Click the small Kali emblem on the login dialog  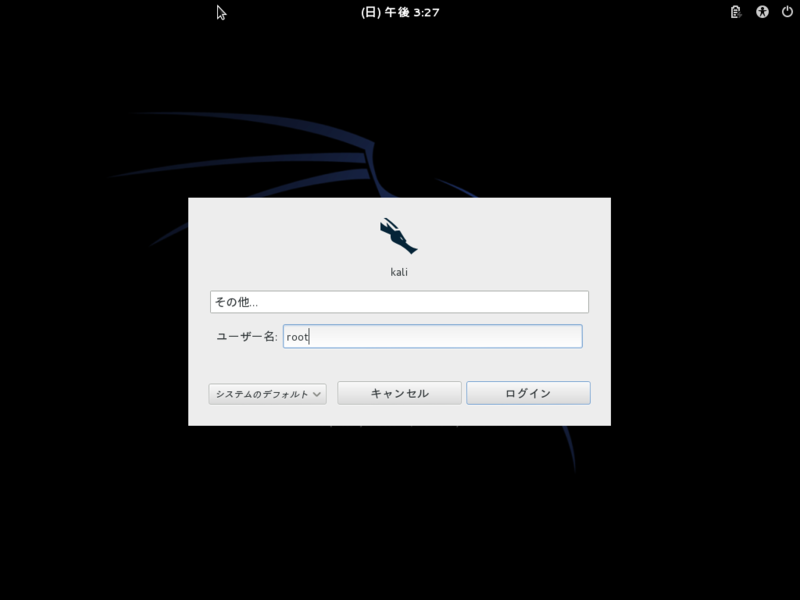(398, 234)
